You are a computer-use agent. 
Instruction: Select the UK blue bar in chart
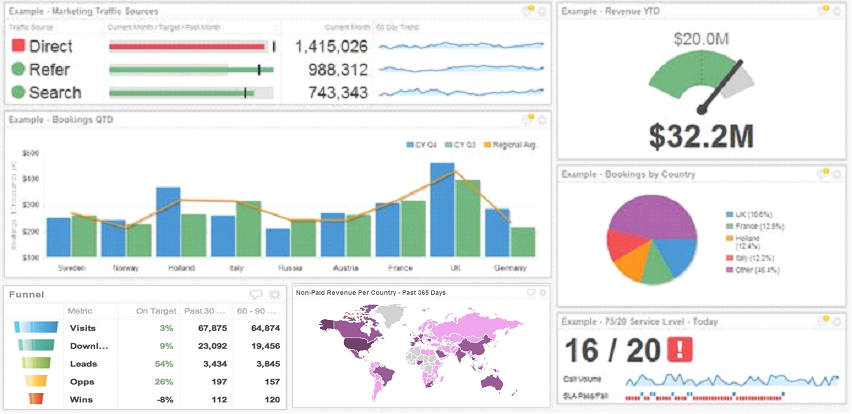point(442,209)
